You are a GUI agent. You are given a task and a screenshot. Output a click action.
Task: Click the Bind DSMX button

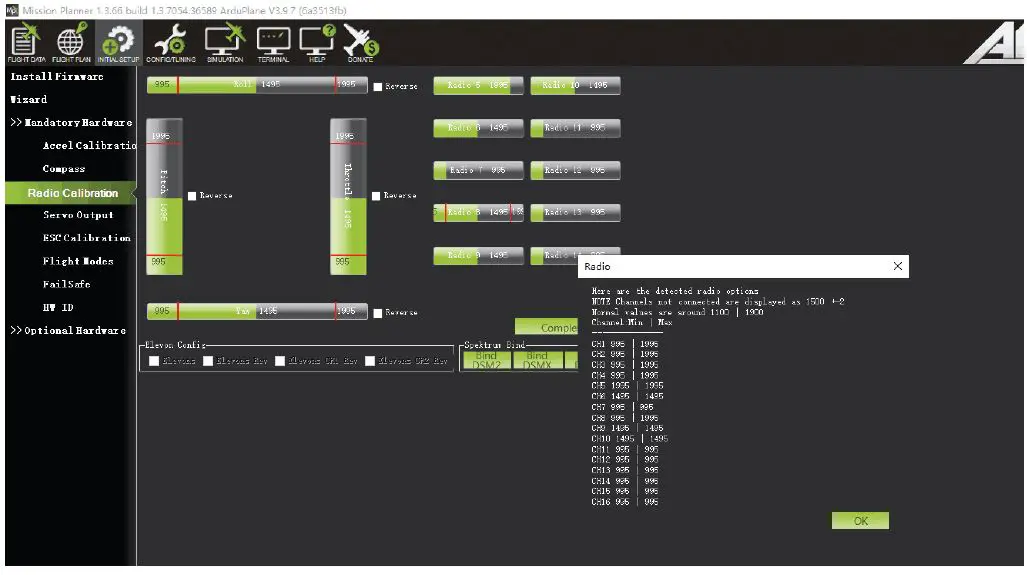pos(537,360)
